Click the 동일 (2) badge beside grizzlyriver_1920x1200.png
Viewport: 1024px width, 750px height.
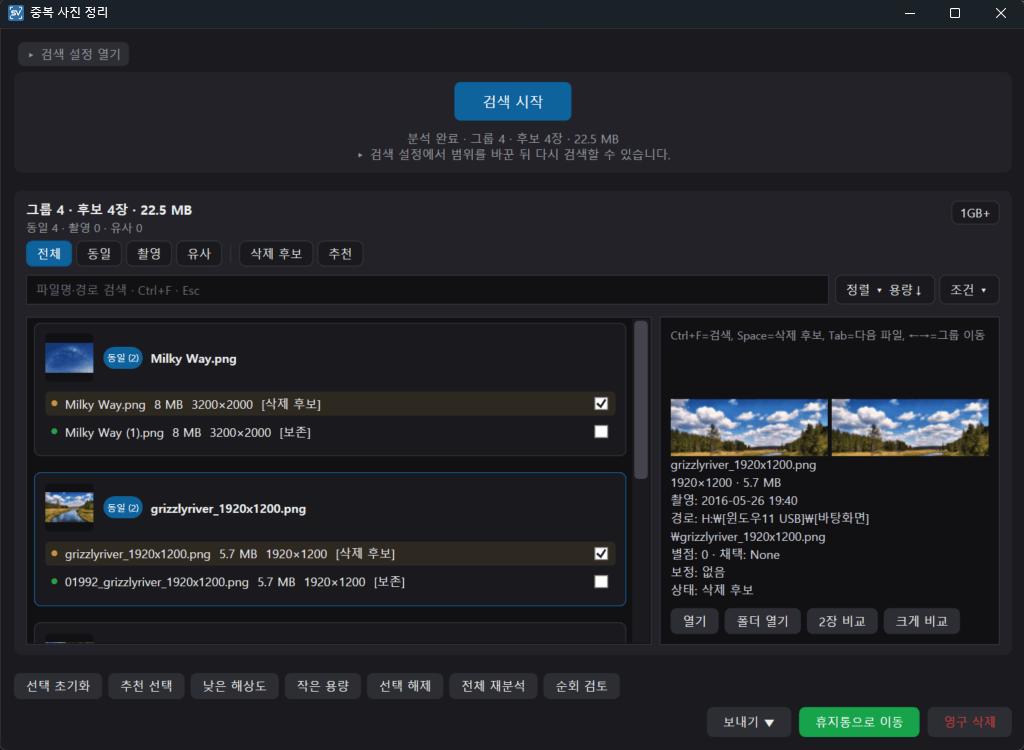tap(123, 508)
